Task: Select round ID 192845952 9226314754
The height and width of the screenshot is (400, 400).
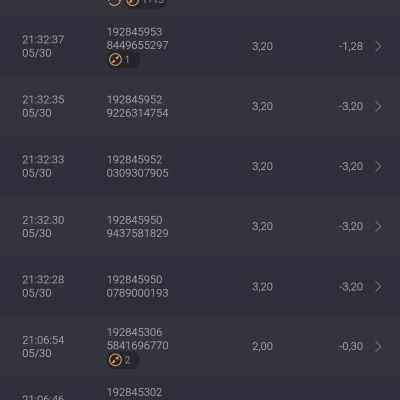Action: pos(137,106)
